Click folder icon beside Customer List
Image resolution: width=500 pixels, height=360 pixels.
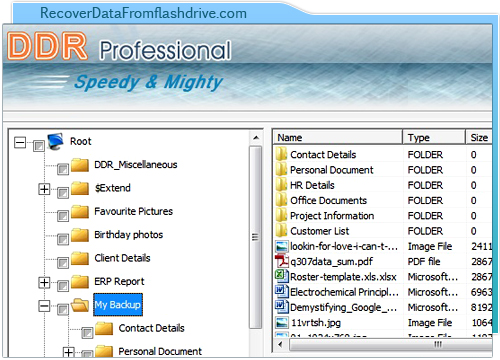point(281,231)
